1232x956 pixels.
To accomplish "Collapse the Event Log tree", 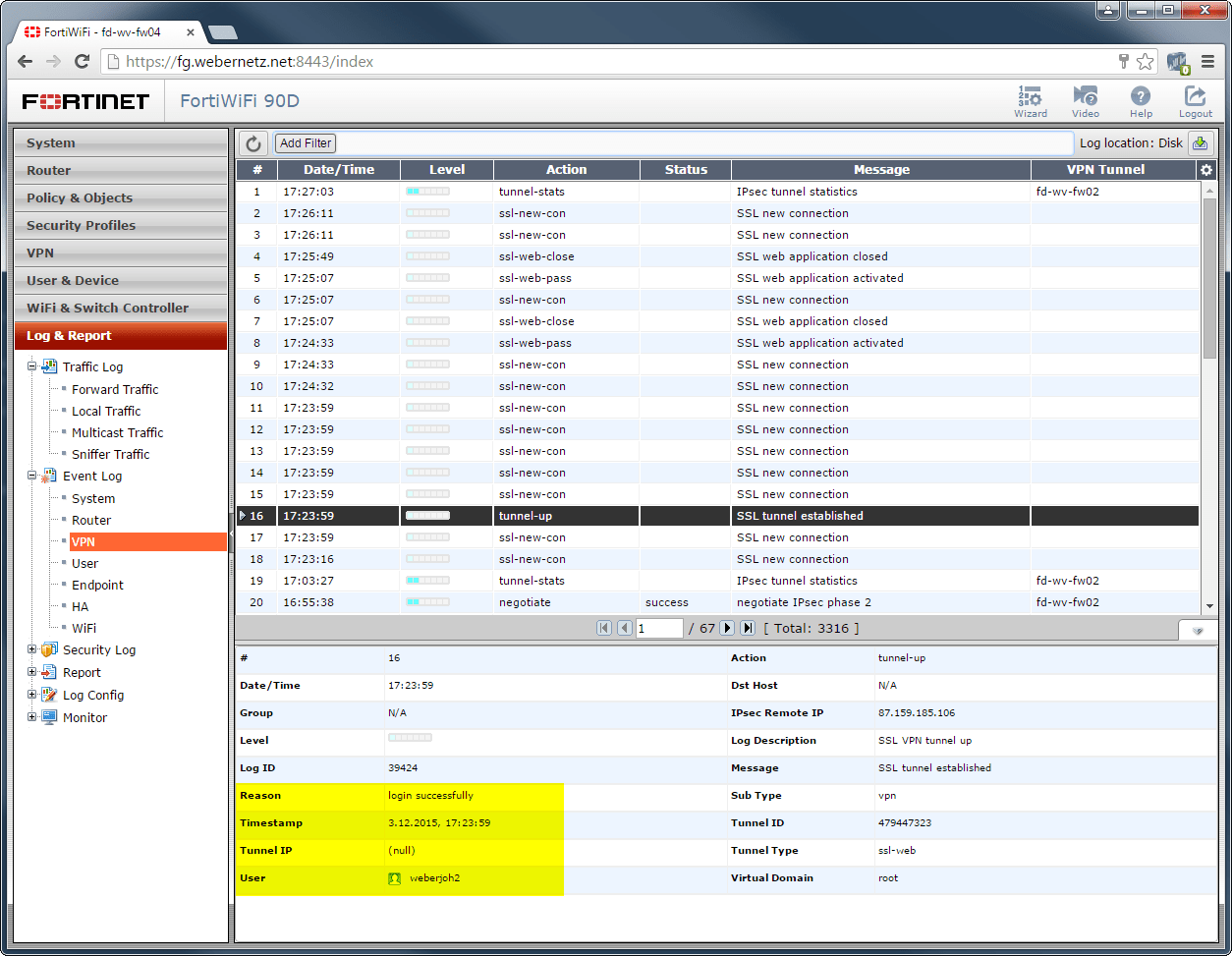I will coord(31,476).
